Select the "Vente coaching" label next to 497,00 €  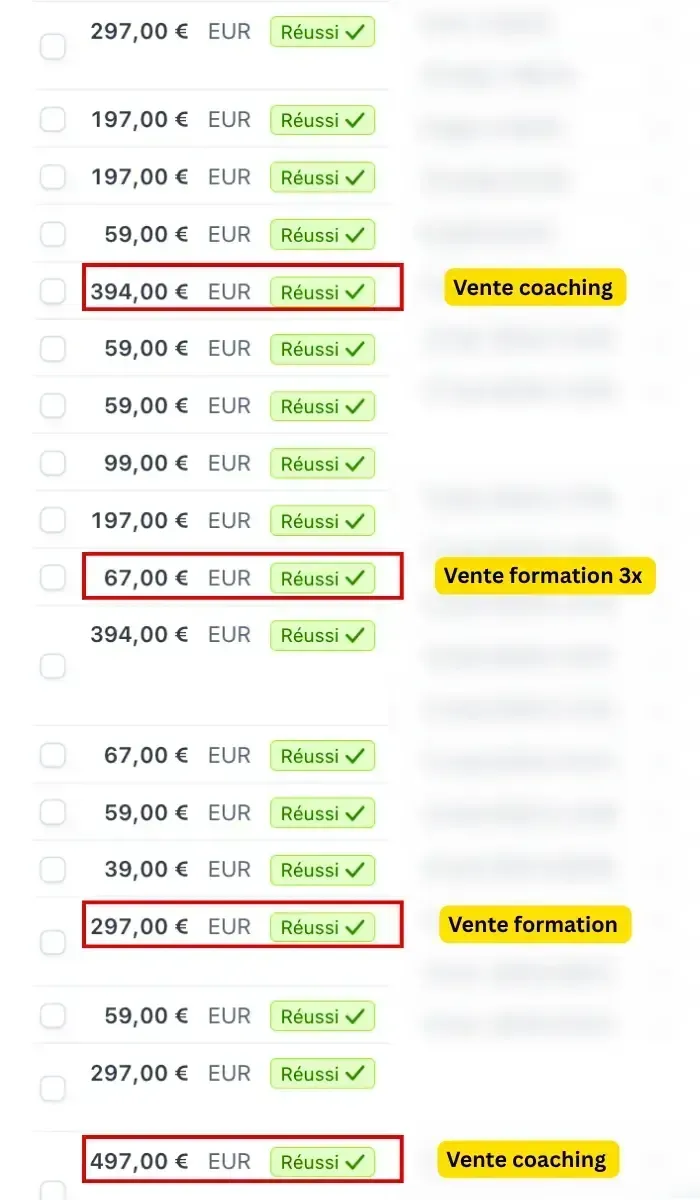[527, 1160]
